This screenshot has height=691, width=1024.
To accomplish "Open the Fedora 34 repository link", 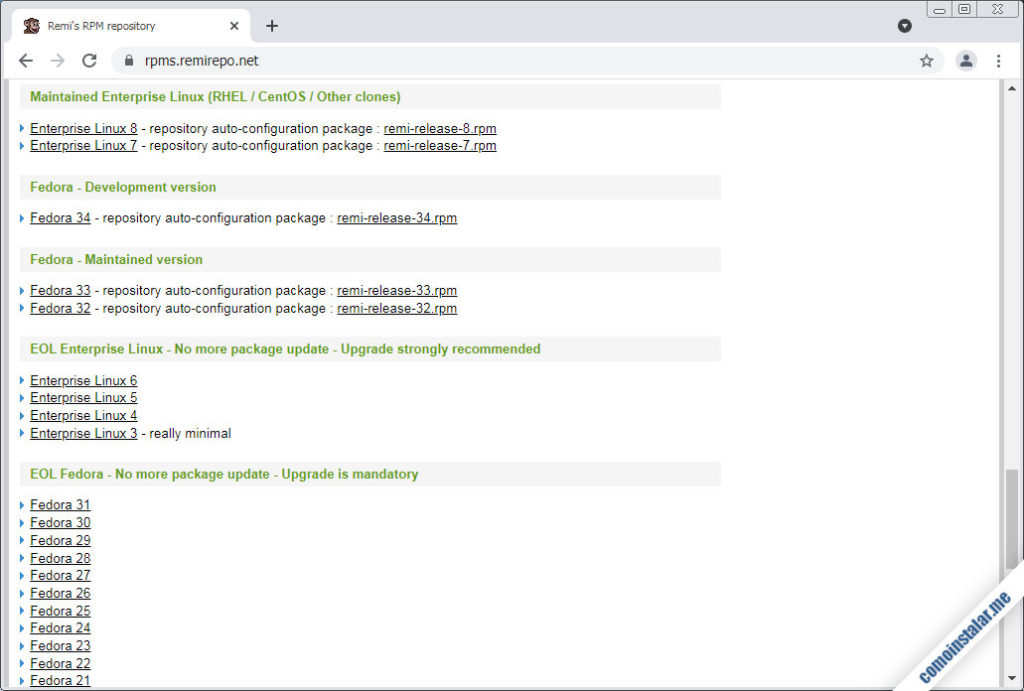I will (x=60, y=218).
